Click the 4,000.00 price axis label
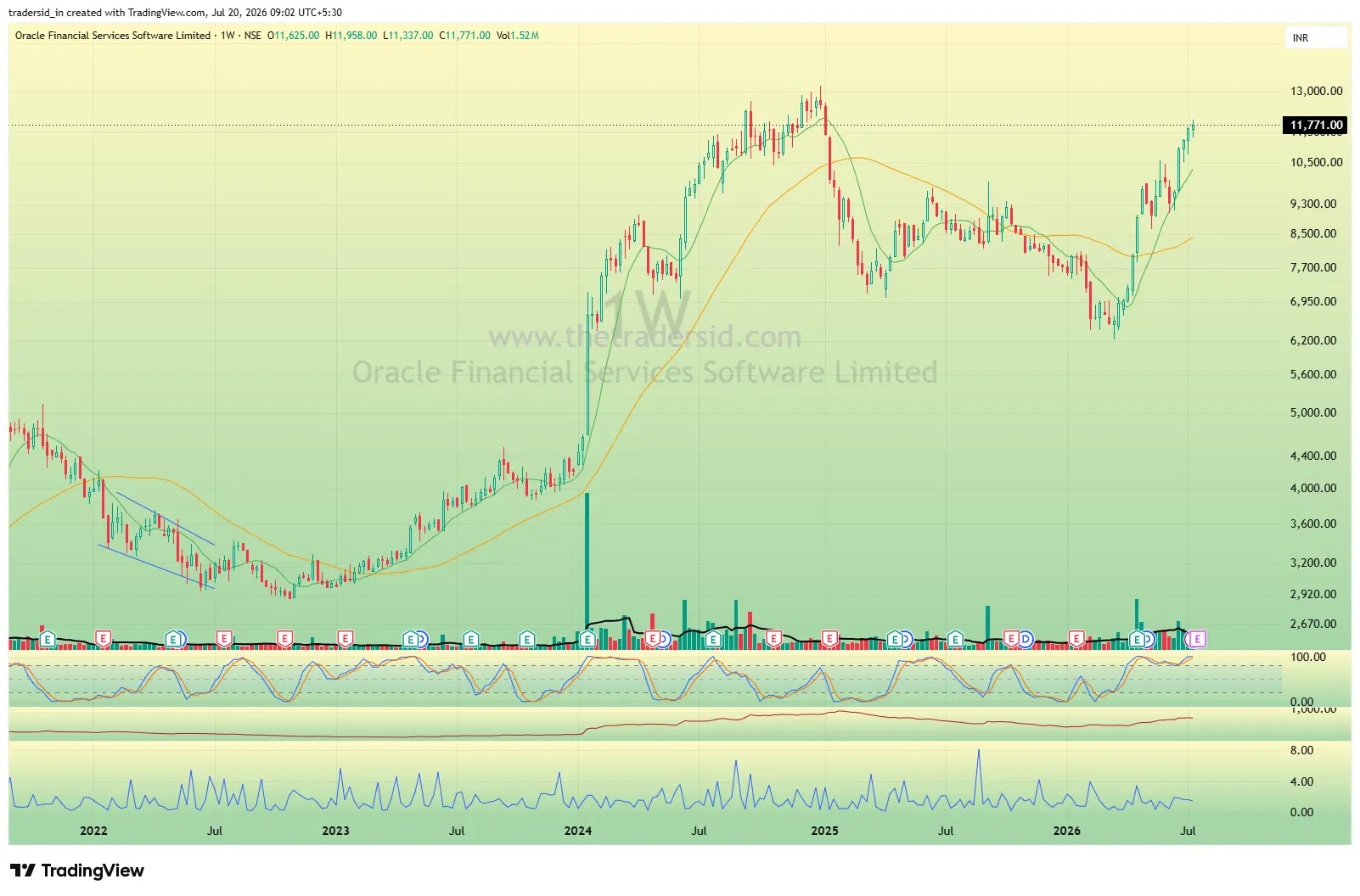This screenshot has width=1360, height=896. click(x=1313, y=488)
